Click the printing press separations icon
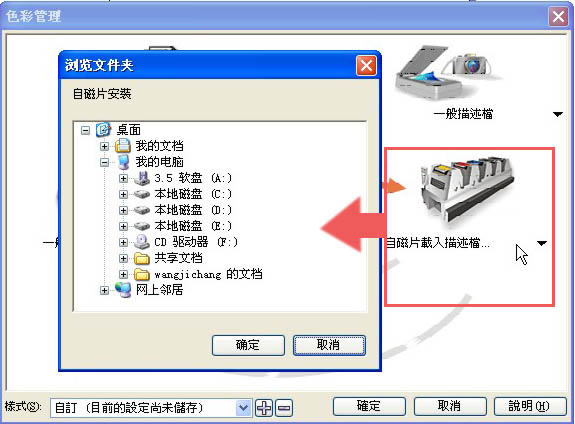This screenshot has width=575, height=424. click(x=467, y=190)
